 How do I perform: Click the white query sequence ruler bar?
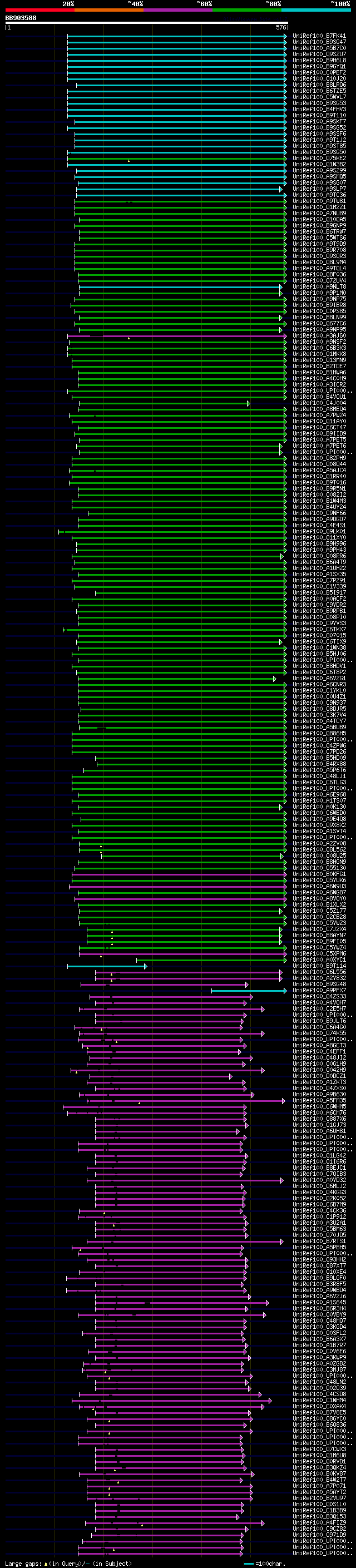pyautogui.click(x=147, y=23)
